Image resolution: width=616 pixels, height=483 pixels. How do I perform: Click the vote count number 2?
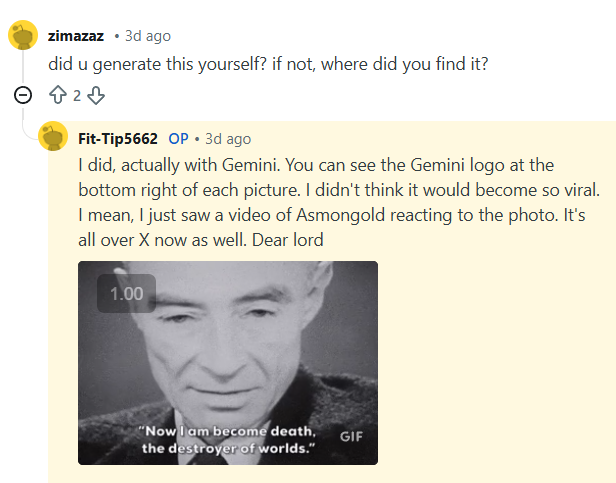tap(77, 96)
